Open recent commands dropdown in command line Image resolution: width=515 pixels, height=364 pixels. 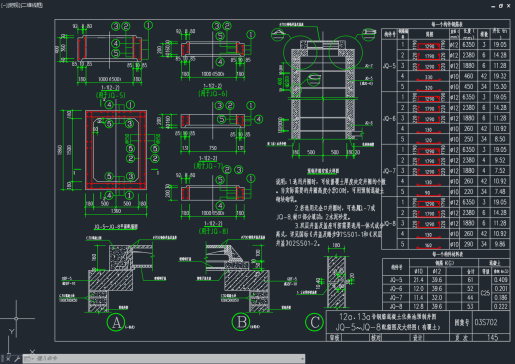(28, 359)
